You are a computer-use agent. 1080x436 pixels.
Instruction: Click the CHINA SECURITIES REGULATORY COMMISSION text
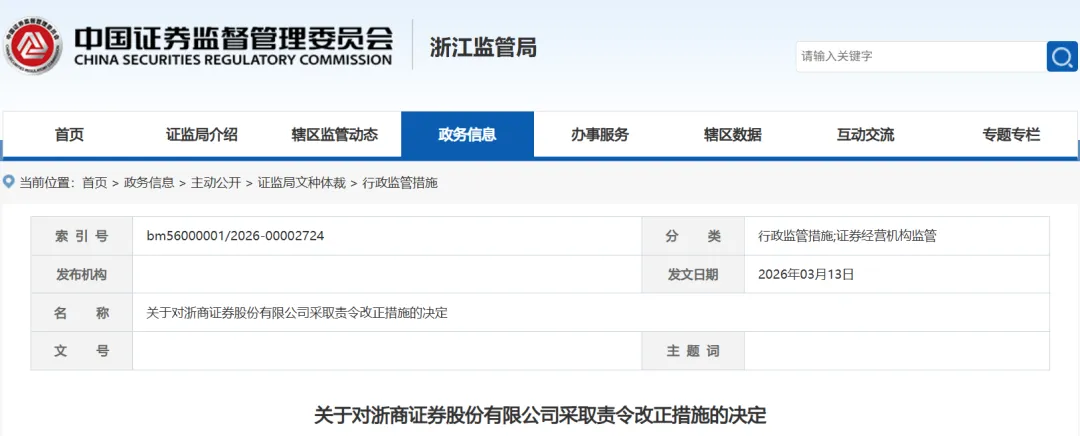click(x=233, y=61)
